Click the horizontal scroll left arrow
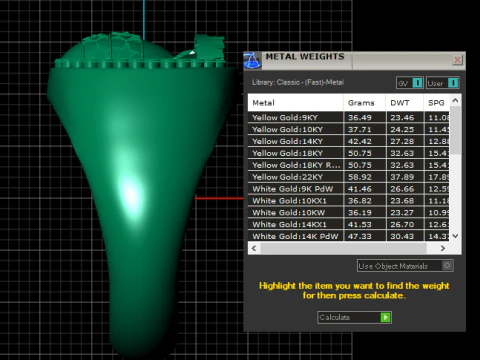The height and width of the screenshot is (360, 480). [254, 248]
